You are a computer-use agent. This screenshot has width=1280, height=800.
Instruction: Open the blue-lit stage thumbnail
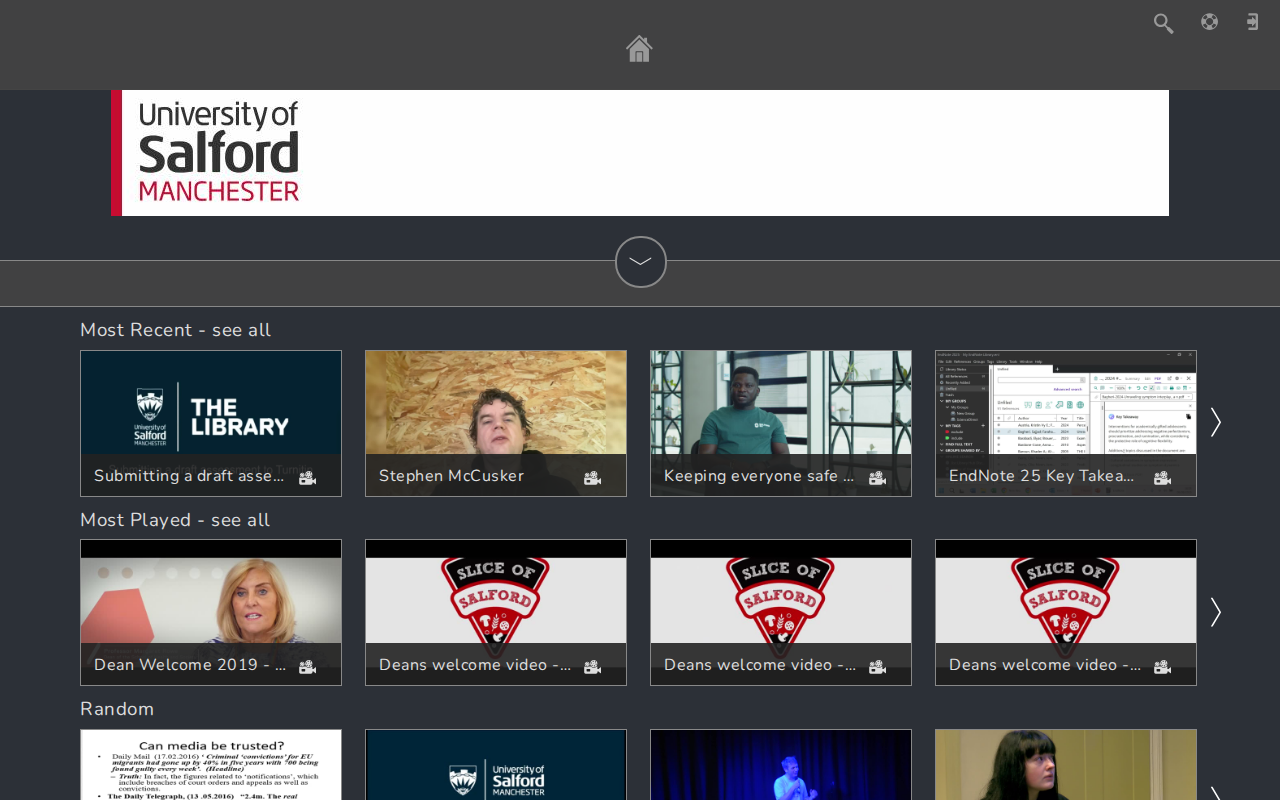tap(781, 765)
